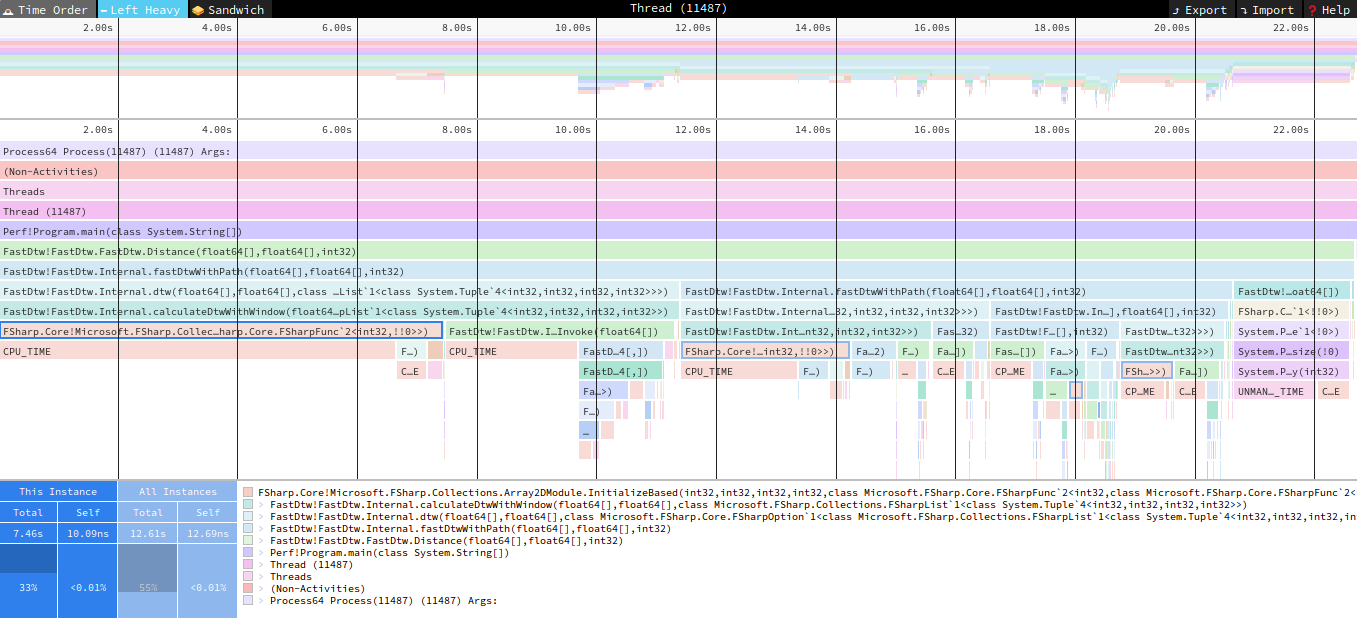Viewport: 1357px width, 618px height.
Task: Select the UNMAN..._TIME frame on the right
Action: click(x=1273, y=391)
